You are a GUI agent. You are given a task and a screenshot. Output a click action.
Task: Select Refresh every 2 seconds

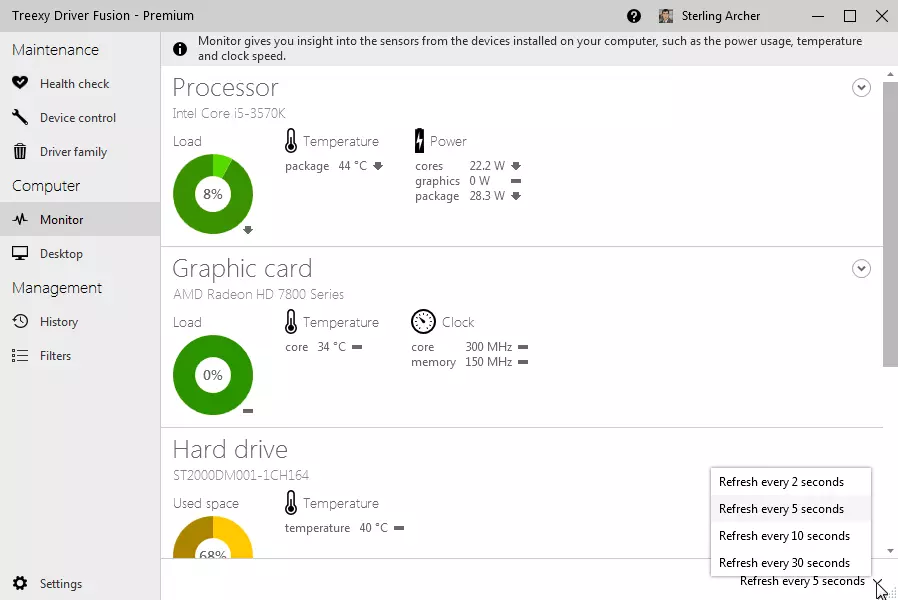click(781, 482)
